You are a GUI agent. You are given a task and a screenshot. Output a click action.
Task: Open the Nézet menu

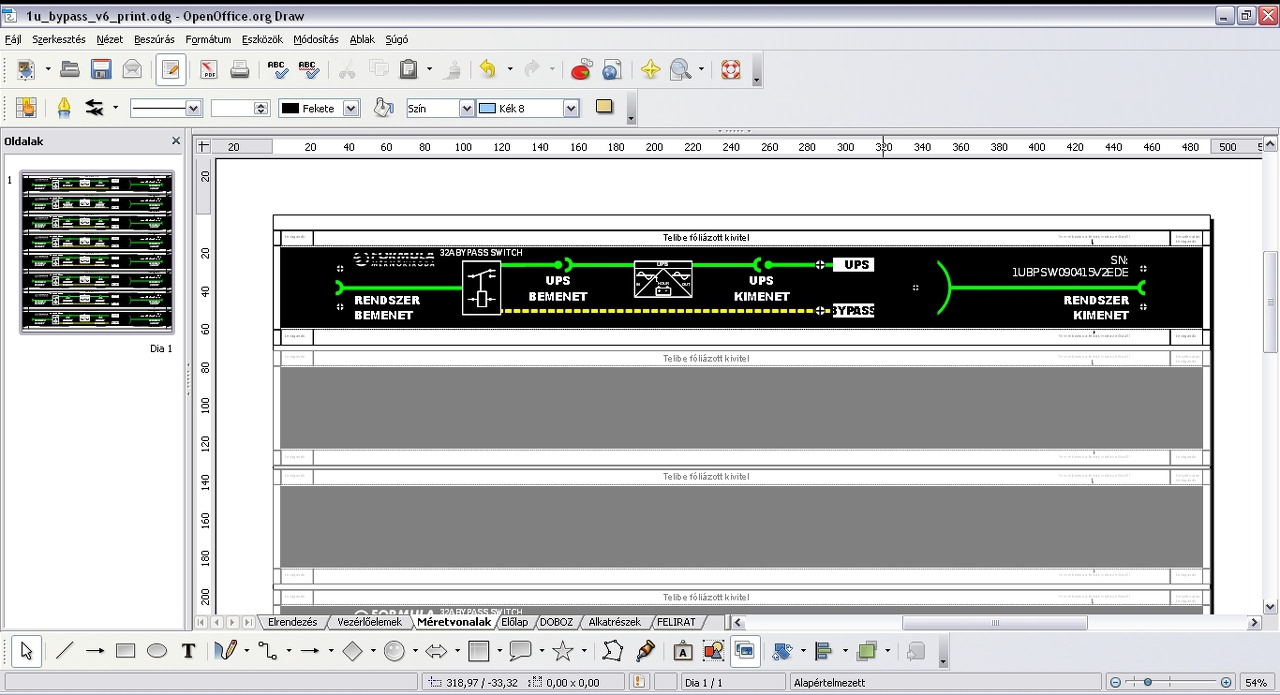[x=110, y=40]
